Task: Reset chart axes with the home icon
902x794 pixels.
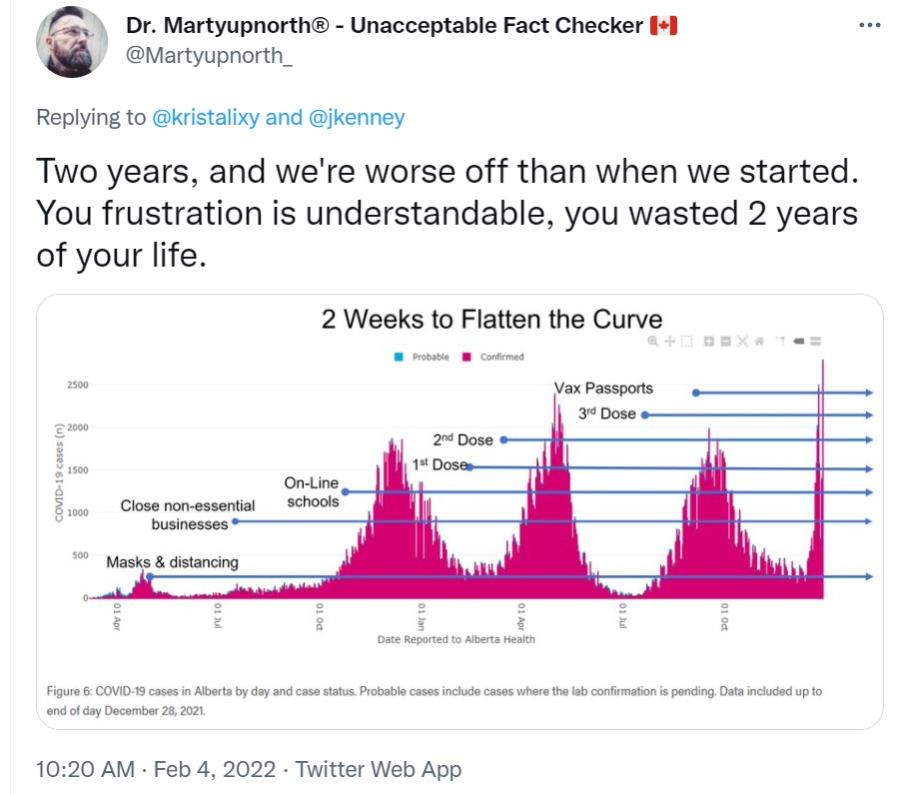Action: [759, 341]
